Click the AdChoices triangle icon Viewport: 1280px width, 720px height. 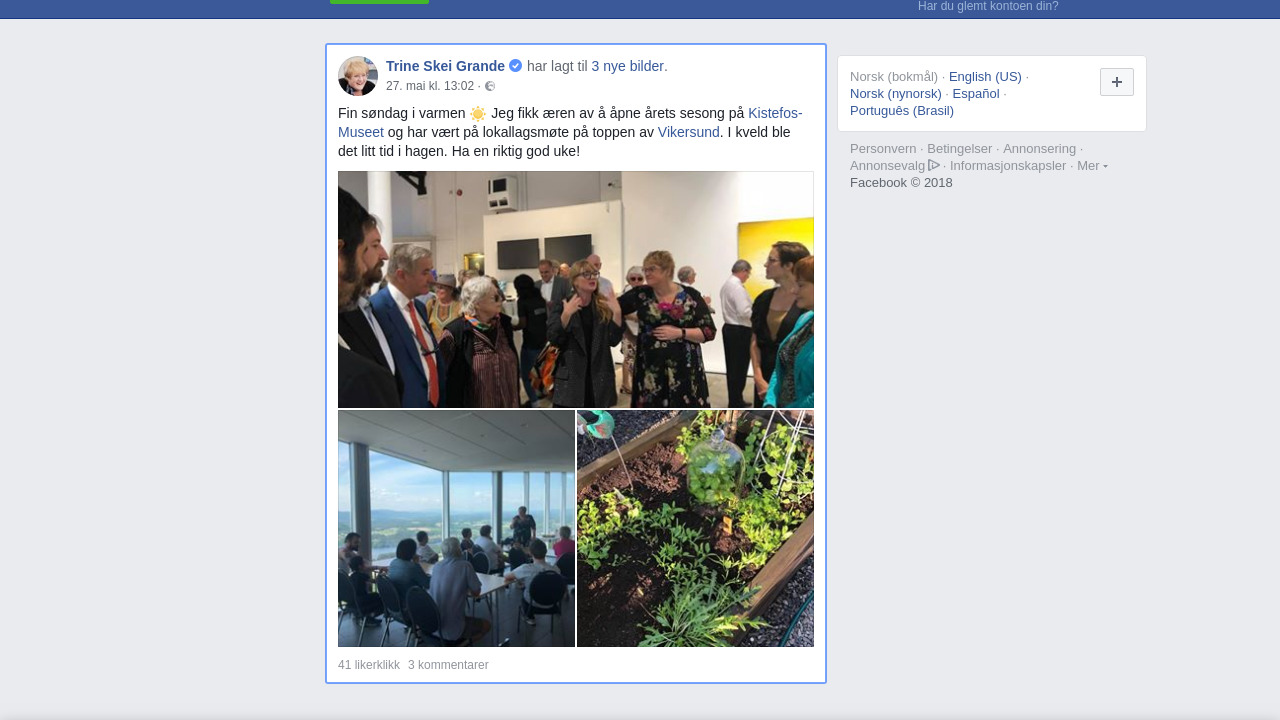coord(934,165)
